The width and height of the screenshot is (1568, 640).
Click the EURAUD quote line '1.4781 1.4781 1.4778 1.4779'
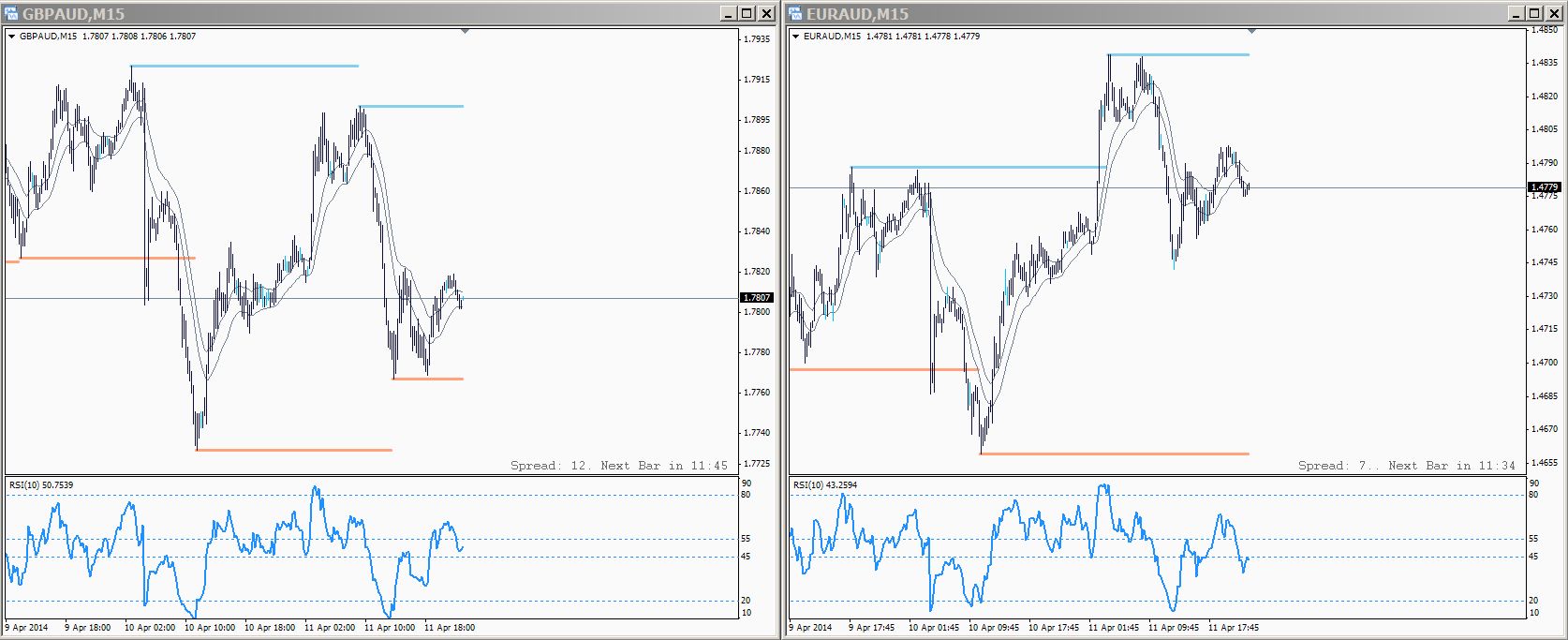point(924,37)
